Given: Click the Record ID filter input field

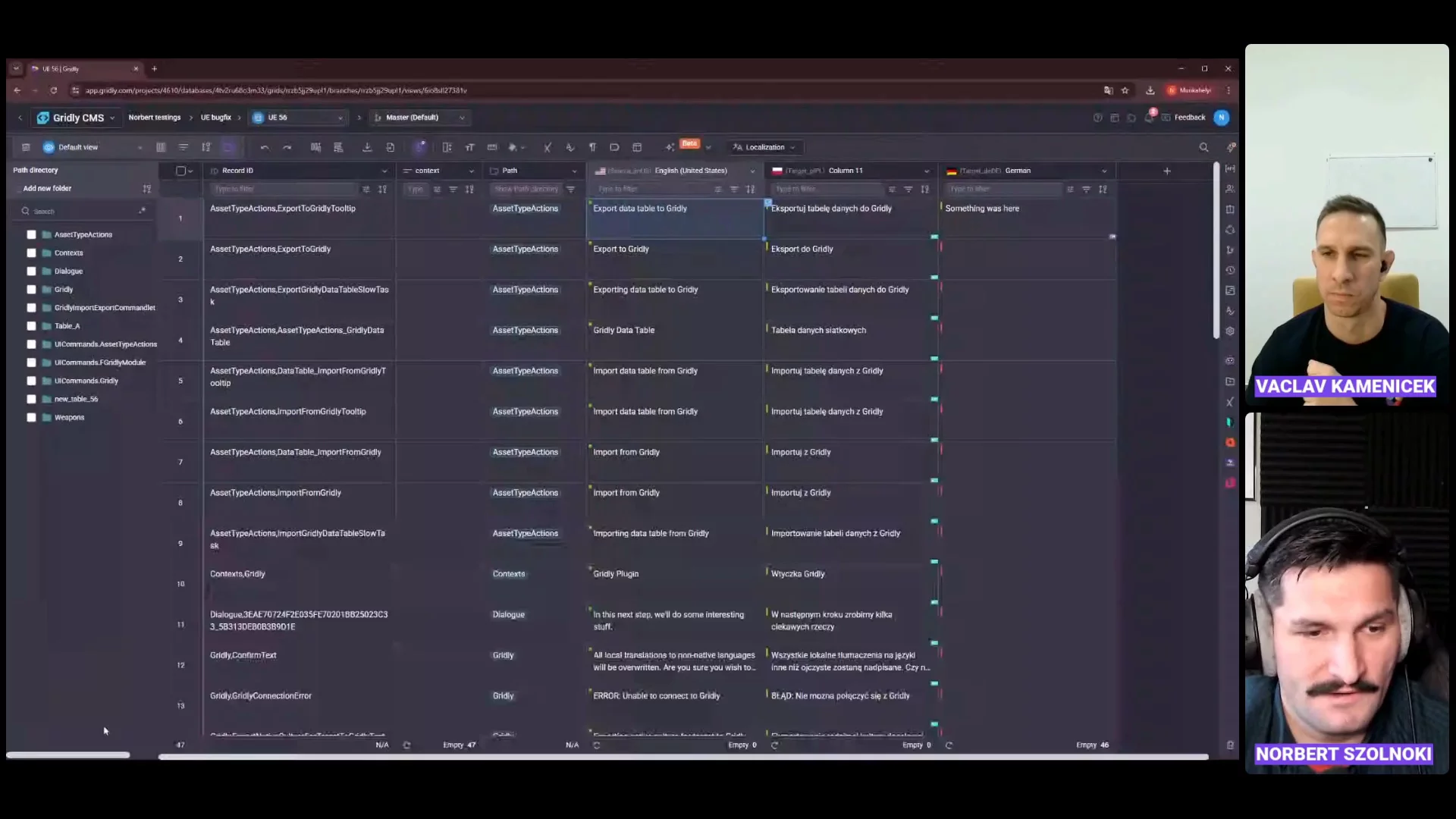Looking at the screenshot, I should coord(281,189).
